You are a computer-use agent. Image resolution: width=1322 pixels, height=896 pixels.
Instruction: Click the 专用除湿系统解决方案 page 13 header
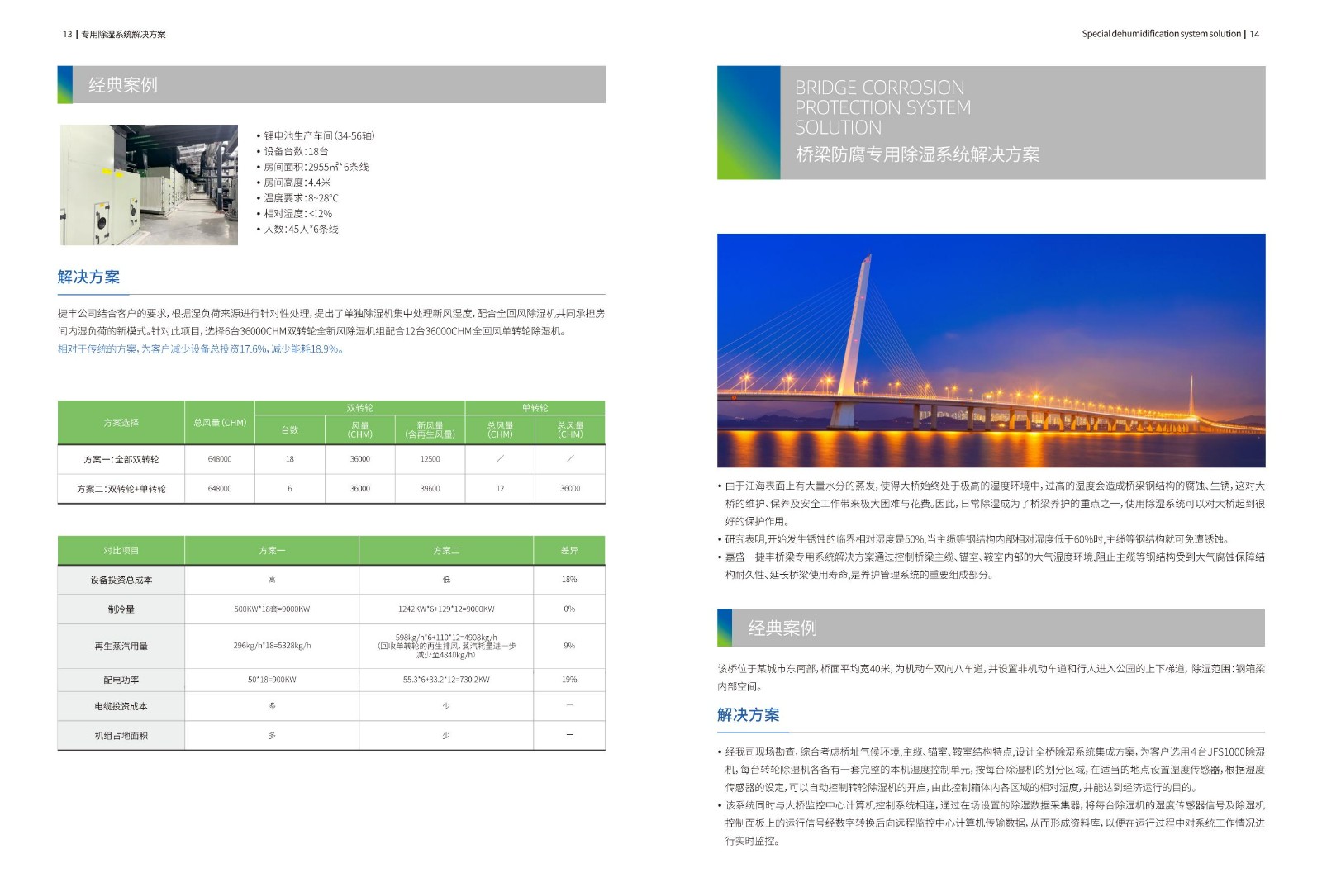123,34
